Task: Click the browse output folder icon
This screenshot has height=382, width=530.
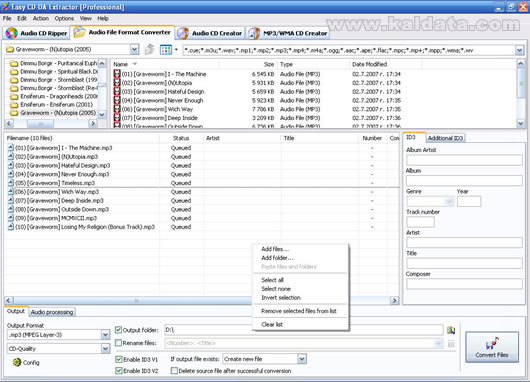Action: (451, 330)
